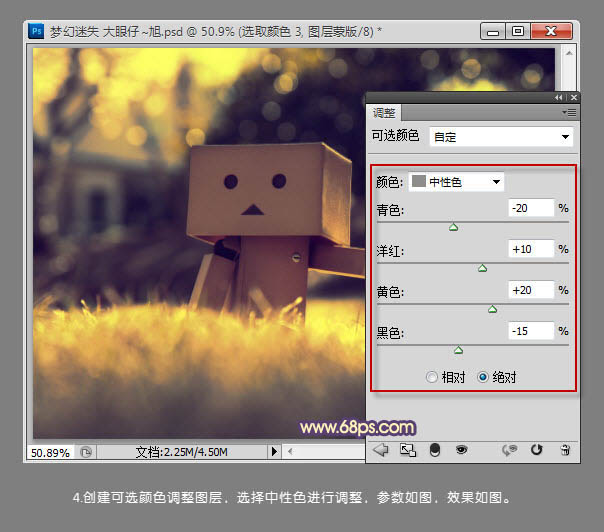The height and width of the screenshot is (532, 604).
Task: Toggle layer visibility eye in adjustments panel
Action: coord(462,451)
